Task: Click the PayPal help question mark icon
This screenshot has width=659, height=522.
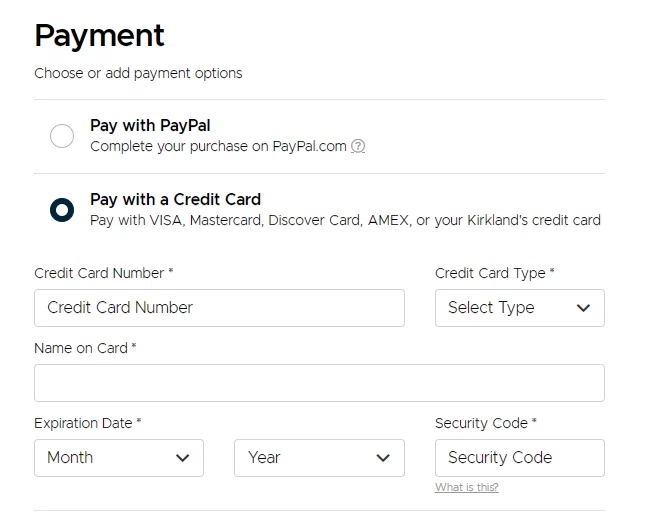Action: coord(358,146)
